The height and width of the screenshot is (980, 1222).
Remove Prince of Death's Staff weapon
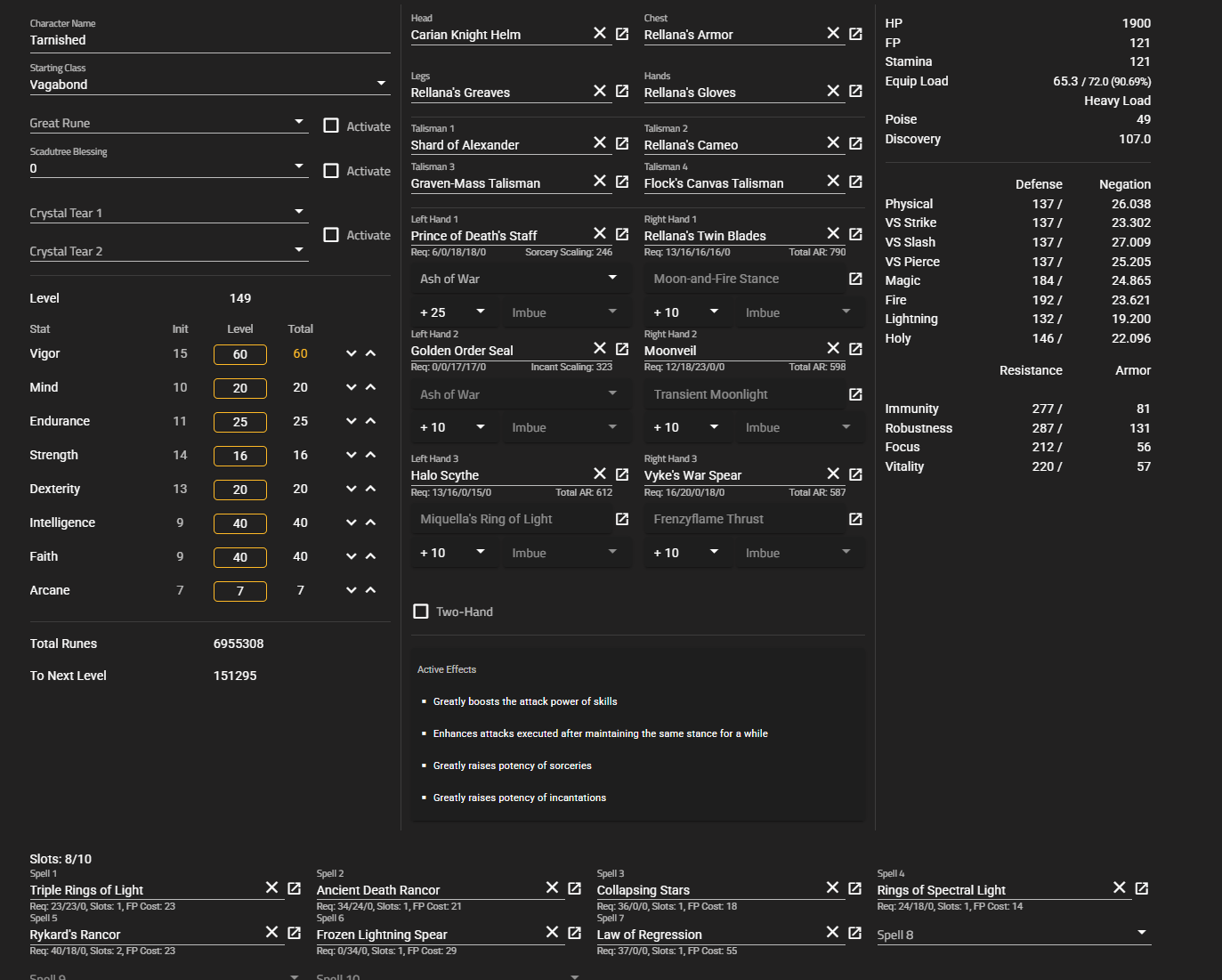click(600, 233)
